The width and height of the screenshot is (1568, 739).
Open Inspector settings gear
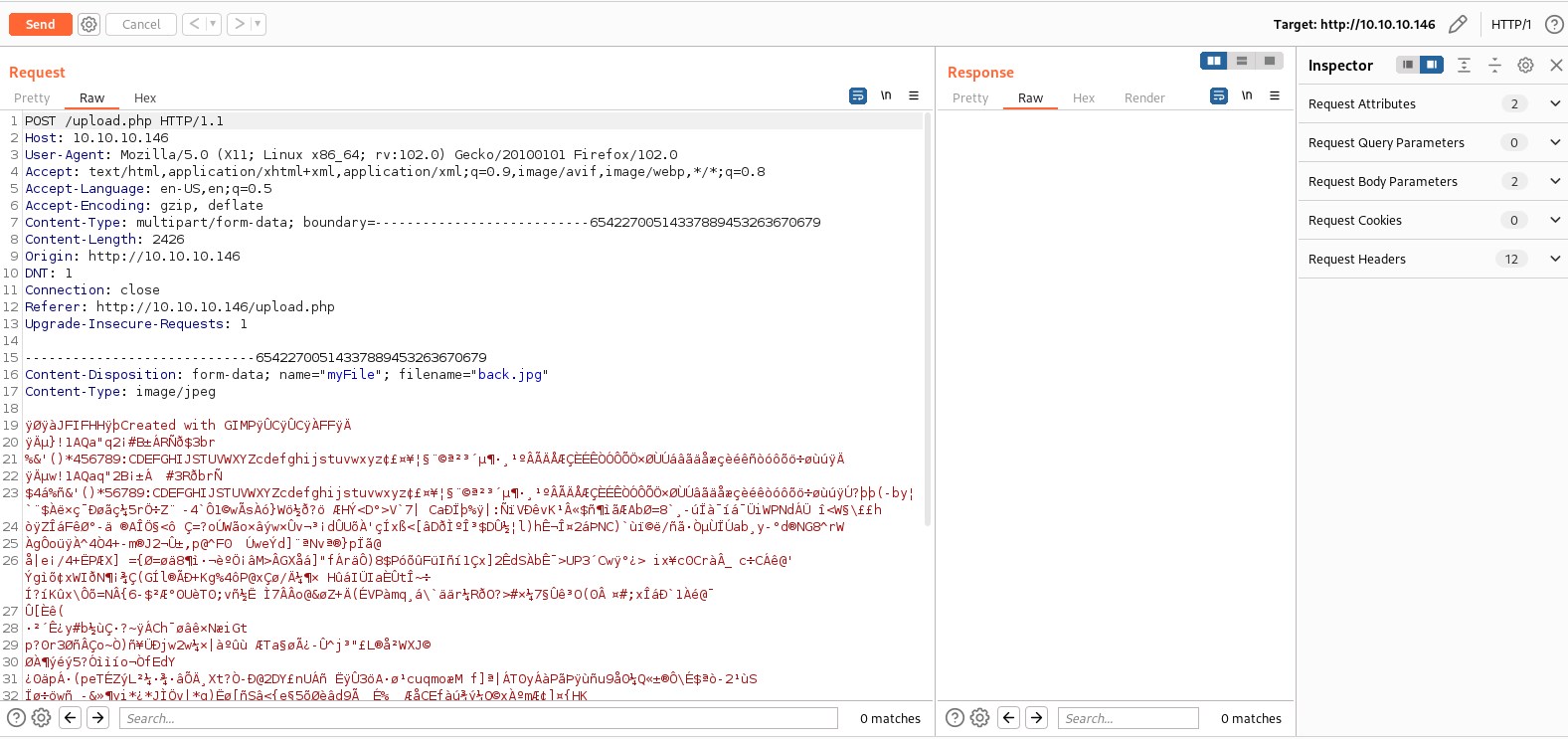(x=1525, y=66)
